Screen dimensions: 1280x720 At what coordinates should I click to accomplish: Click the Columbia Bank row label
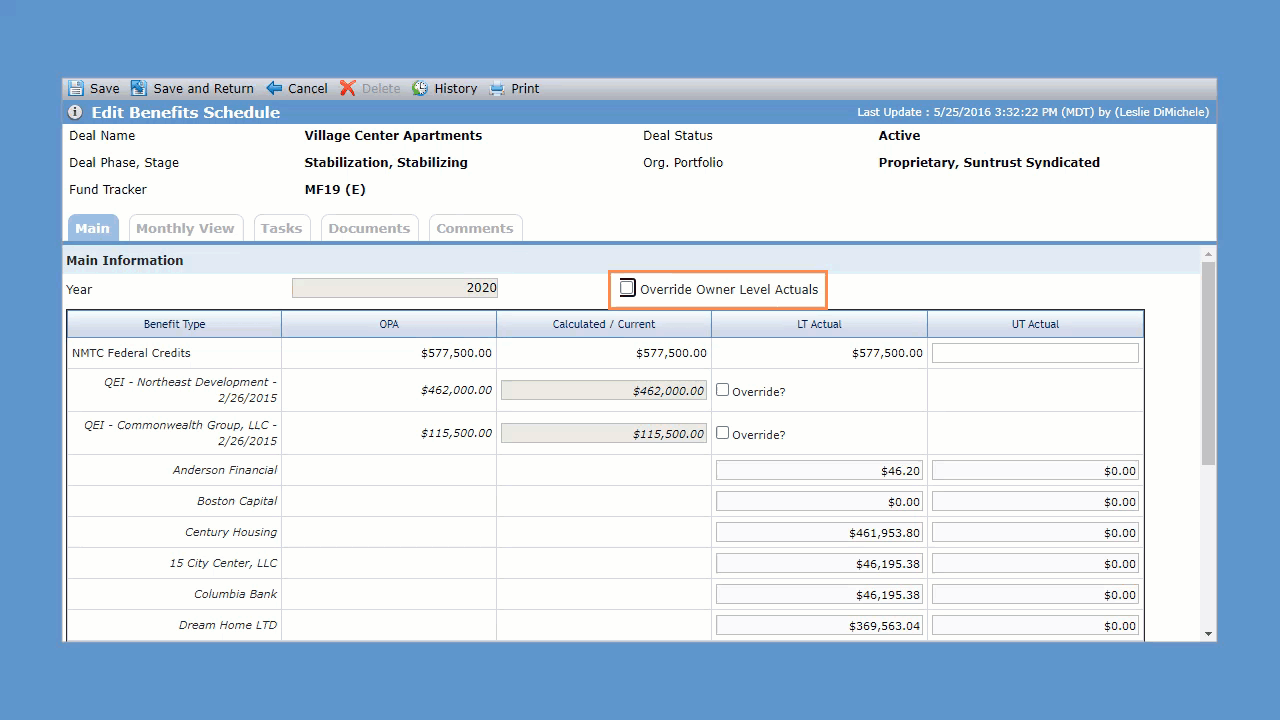click(236, 594)
